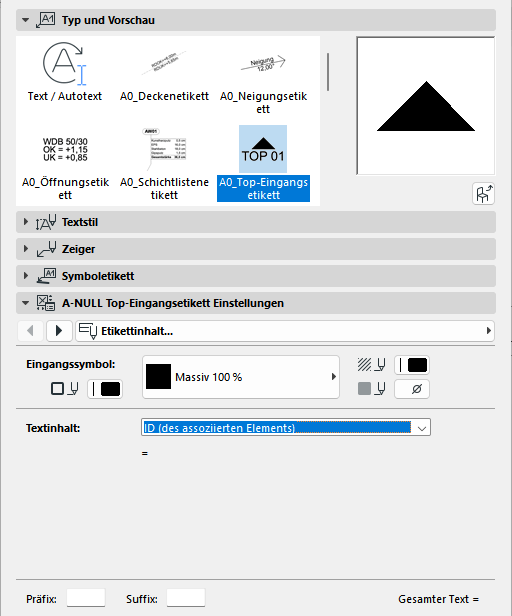Select the A0_Top-Eingangsetikett label type
The image size is (512, 616).
(263, 164)
